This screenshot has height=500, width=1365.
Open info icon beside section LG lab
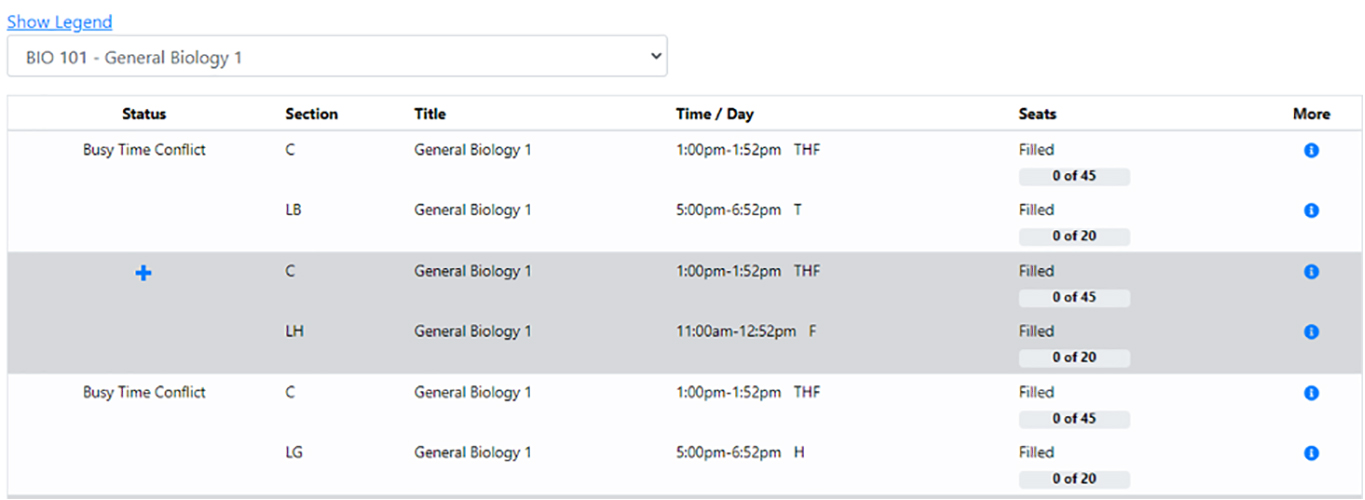click(x=1311, y=453)
